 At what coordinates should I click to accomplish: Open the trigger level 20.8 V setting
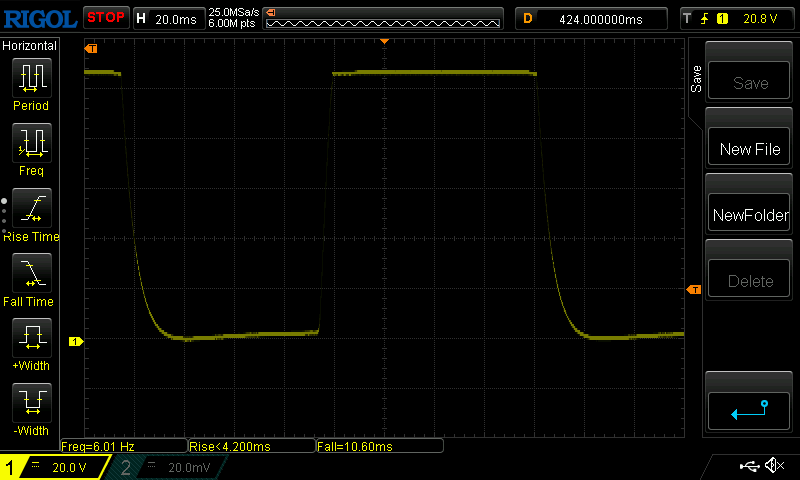[735, 18]
